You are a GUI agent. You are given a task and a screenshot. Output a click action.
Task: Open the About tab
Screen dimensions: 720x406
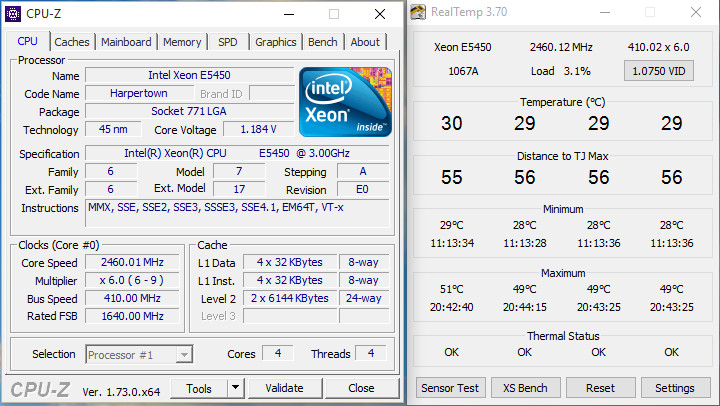pos(366,42)
